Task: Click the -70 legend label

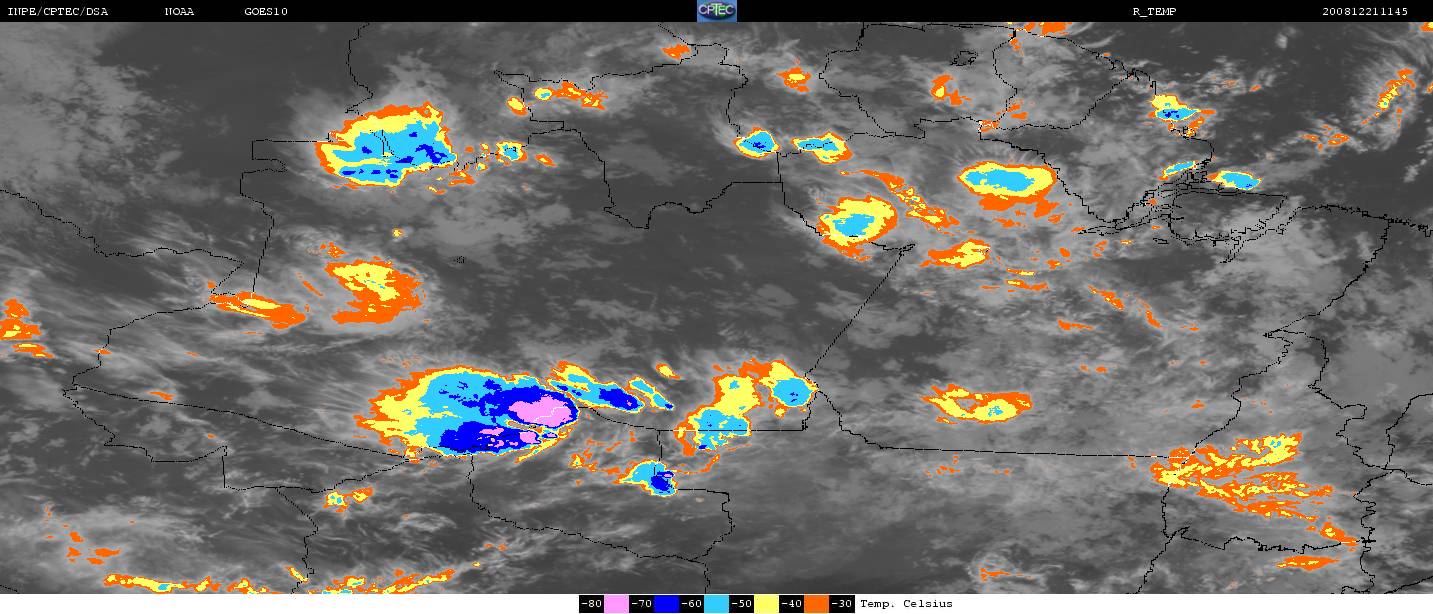Action: pyautogui.click(x=642, y=604)
